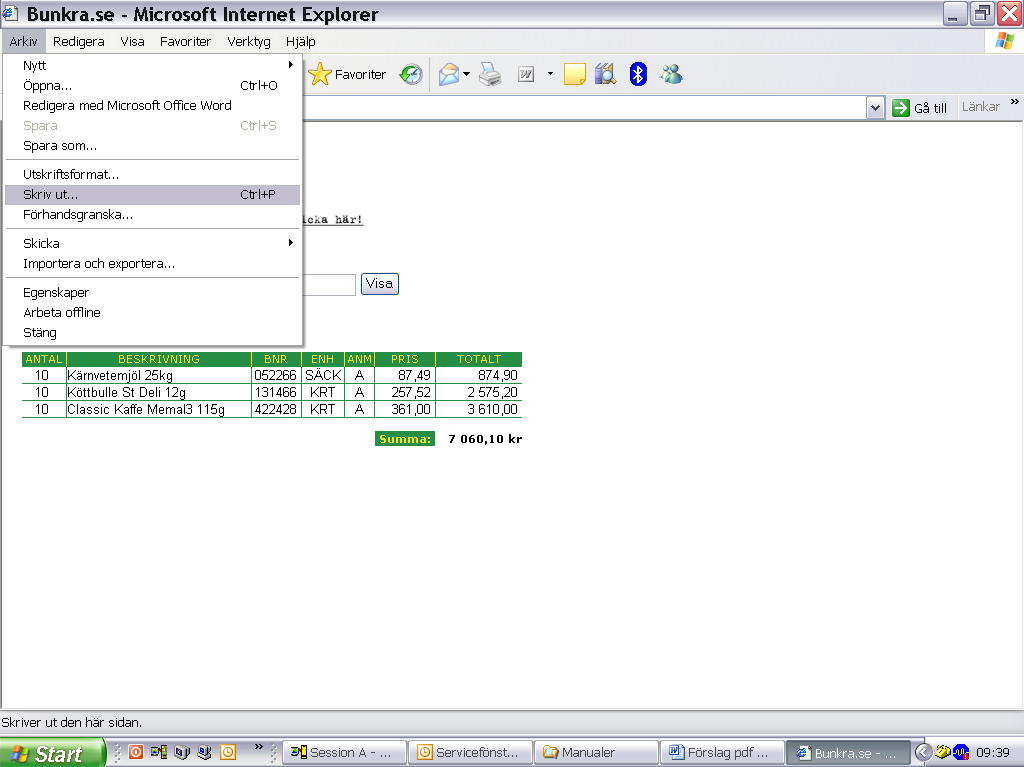Click the Bunkra.se taskbar button

(x=848, y=753)
